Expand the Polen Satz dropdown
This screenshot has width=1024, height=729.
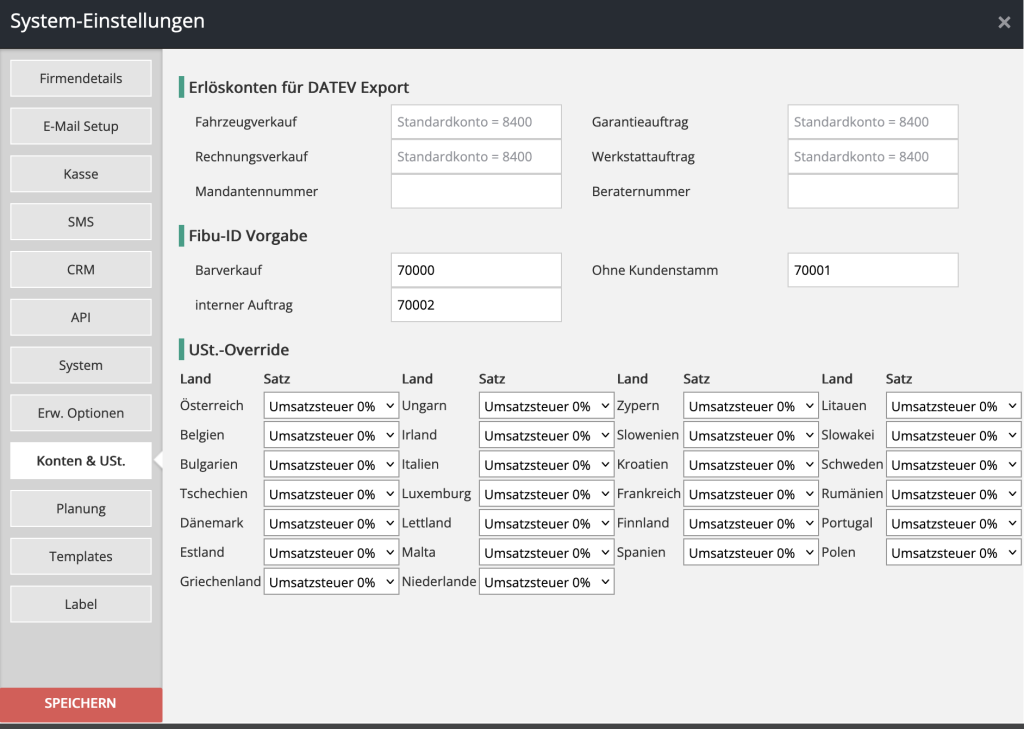(x=953, y=553)
